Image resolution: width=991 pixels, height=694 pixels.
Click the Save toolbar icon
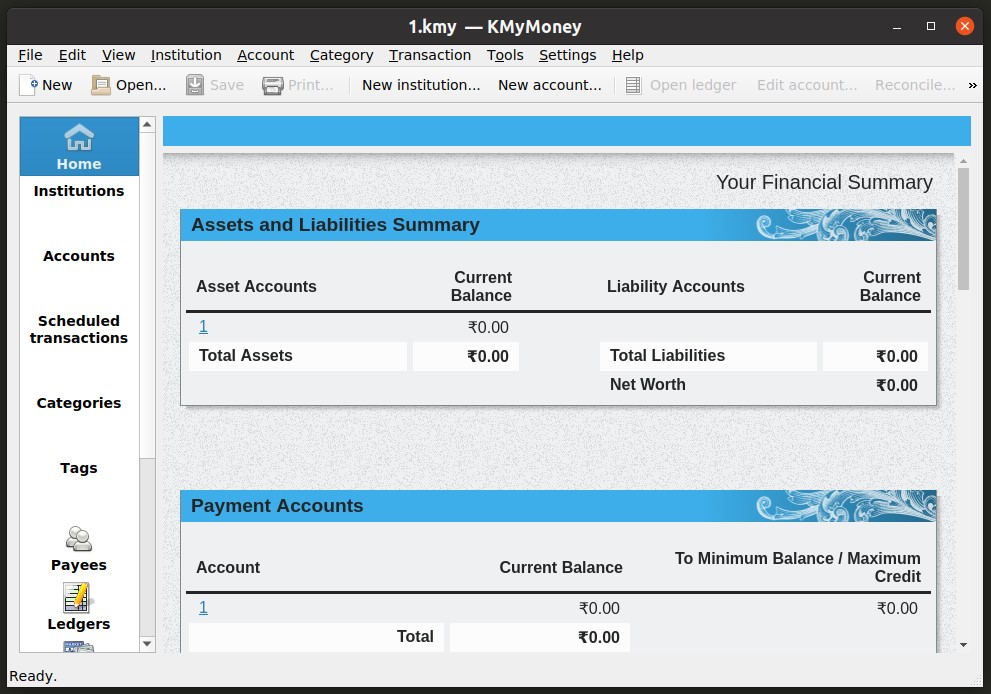pos(195,85)
